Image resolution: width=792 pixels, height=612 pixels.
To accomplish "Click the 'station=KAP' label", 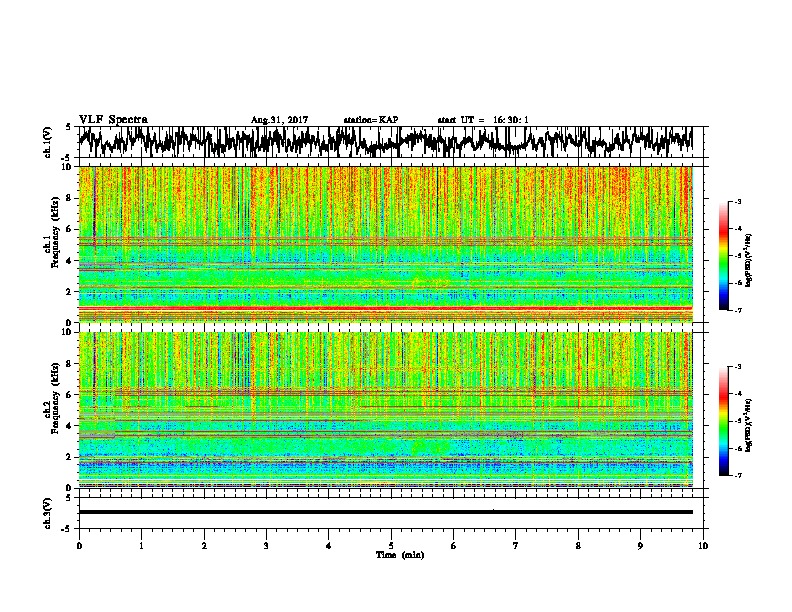I will (371, 120).
